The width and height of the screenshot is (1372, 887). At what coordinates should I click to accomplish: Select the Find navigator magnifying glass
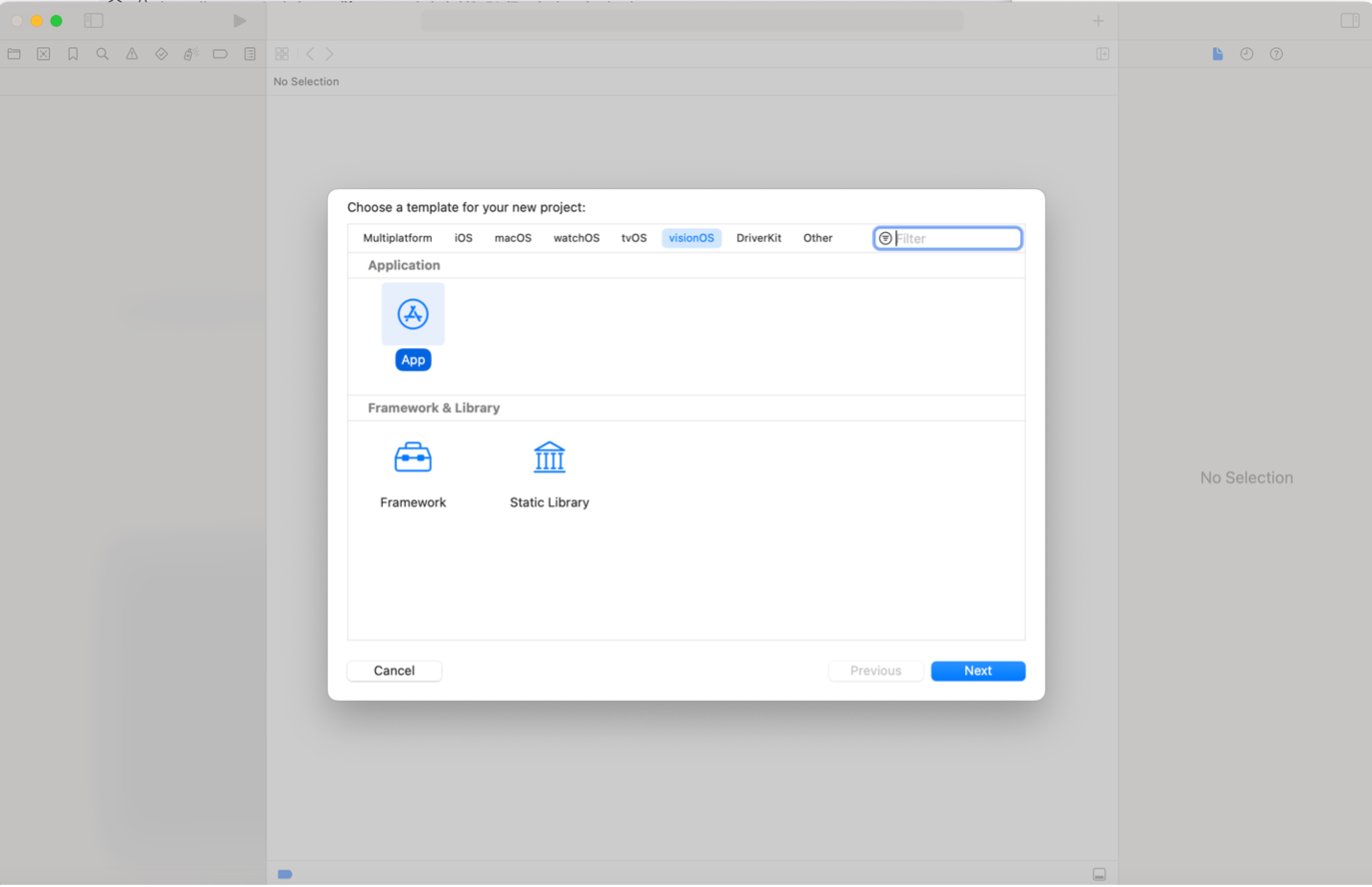point(102,54)
